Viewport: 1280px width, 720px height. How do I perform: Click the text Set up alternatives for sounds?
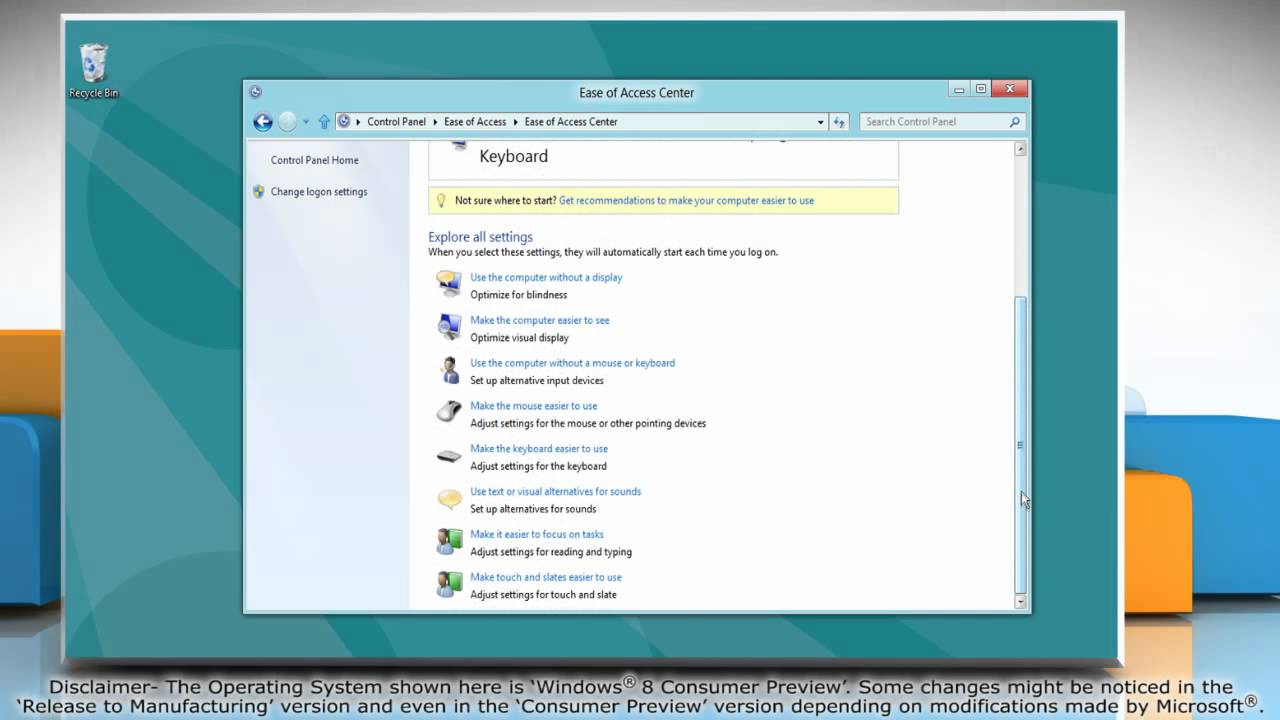(533, 509)
